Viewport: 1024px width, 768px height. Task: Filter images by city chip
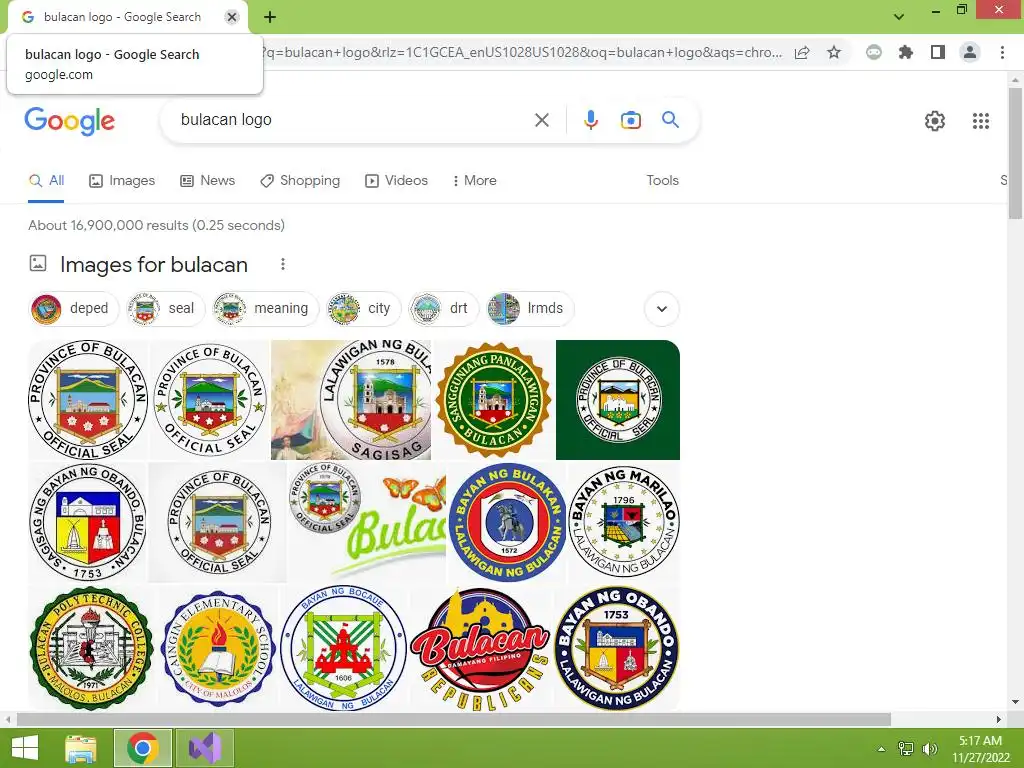[x=363, y=308]
